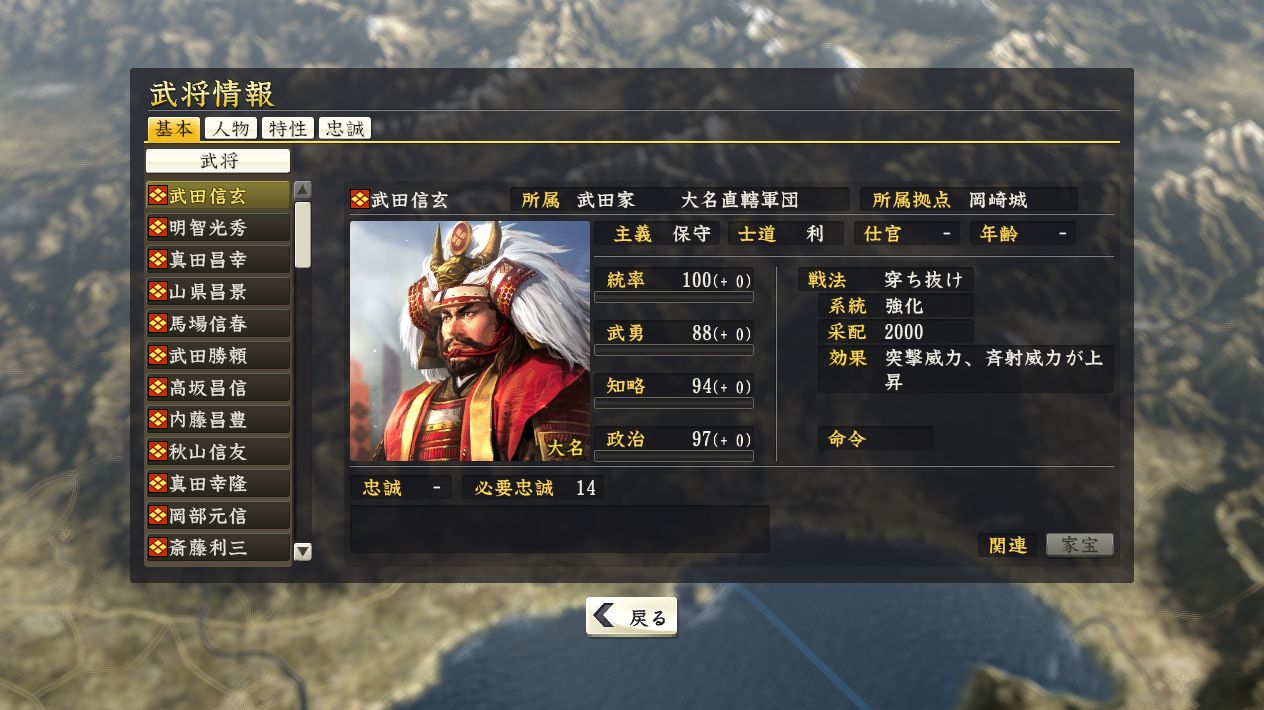
Task: Select the 基本 tab
Action: click(x=174, y=128)
